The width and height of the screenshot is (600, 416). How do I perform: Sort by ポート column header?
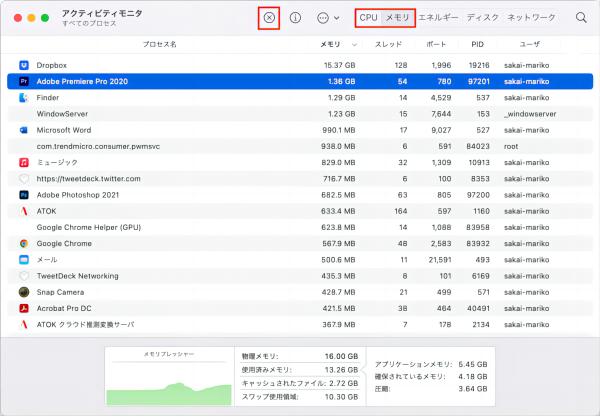pyautogui.click(x=436, y=44)
